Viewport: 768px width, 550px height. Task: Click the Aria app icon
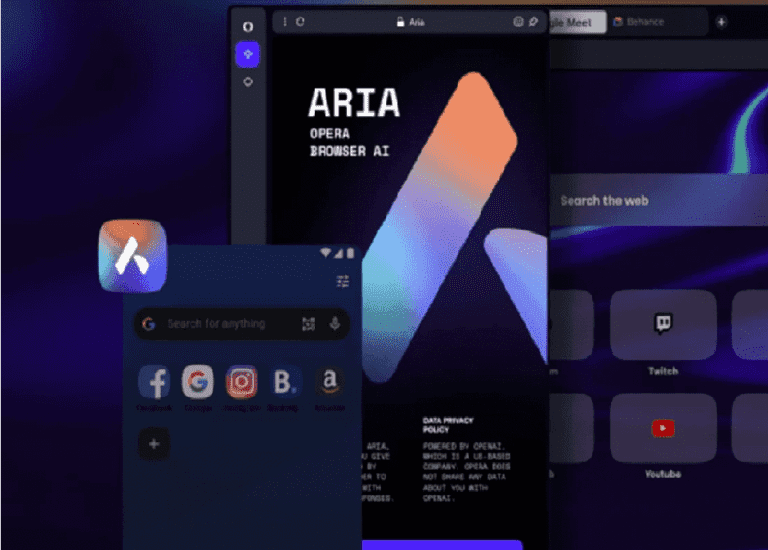point(133,256)
